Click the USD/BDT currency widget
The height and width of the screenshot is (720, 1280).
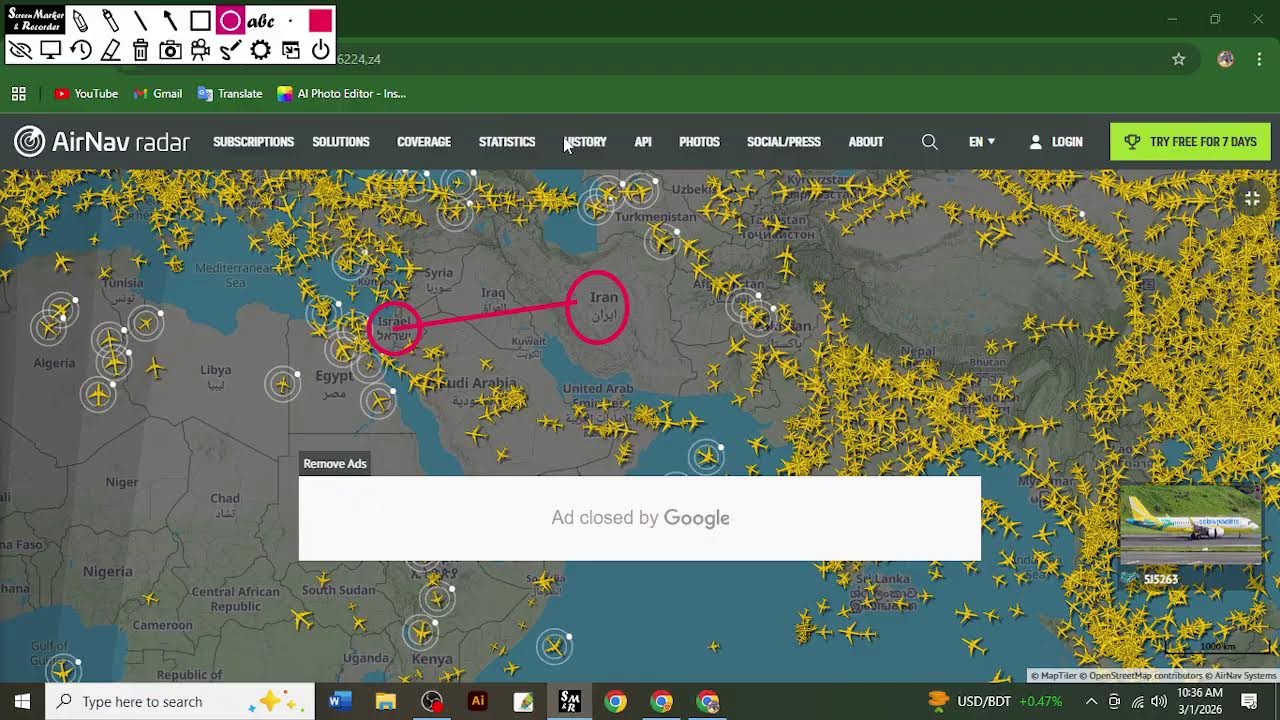(x=995, y=701)
